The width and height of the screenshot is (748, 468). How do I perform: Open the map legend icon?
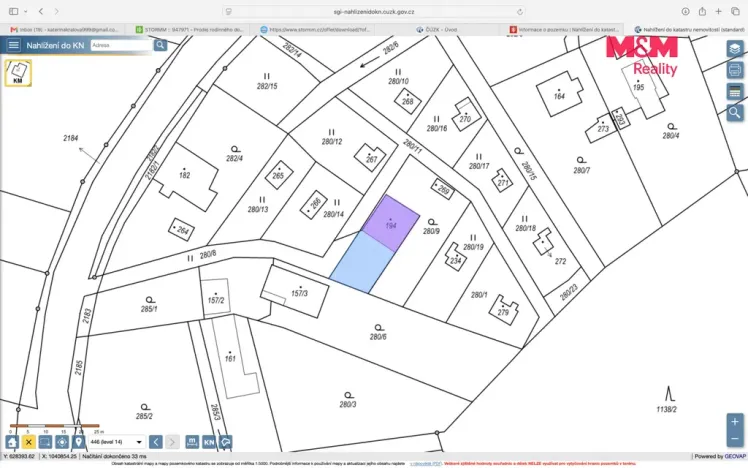[x=735, y=92]
